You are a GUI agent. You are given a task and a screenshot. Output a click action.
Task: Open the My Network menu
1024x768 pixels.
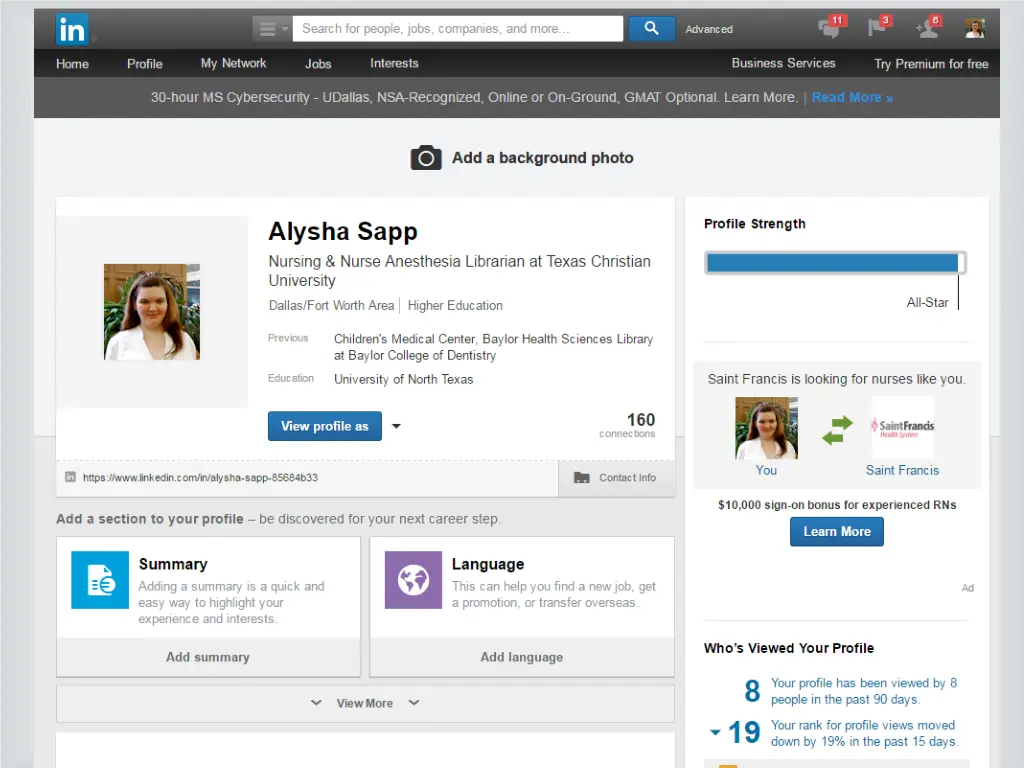pyautogui.click(x=233, y=63)
